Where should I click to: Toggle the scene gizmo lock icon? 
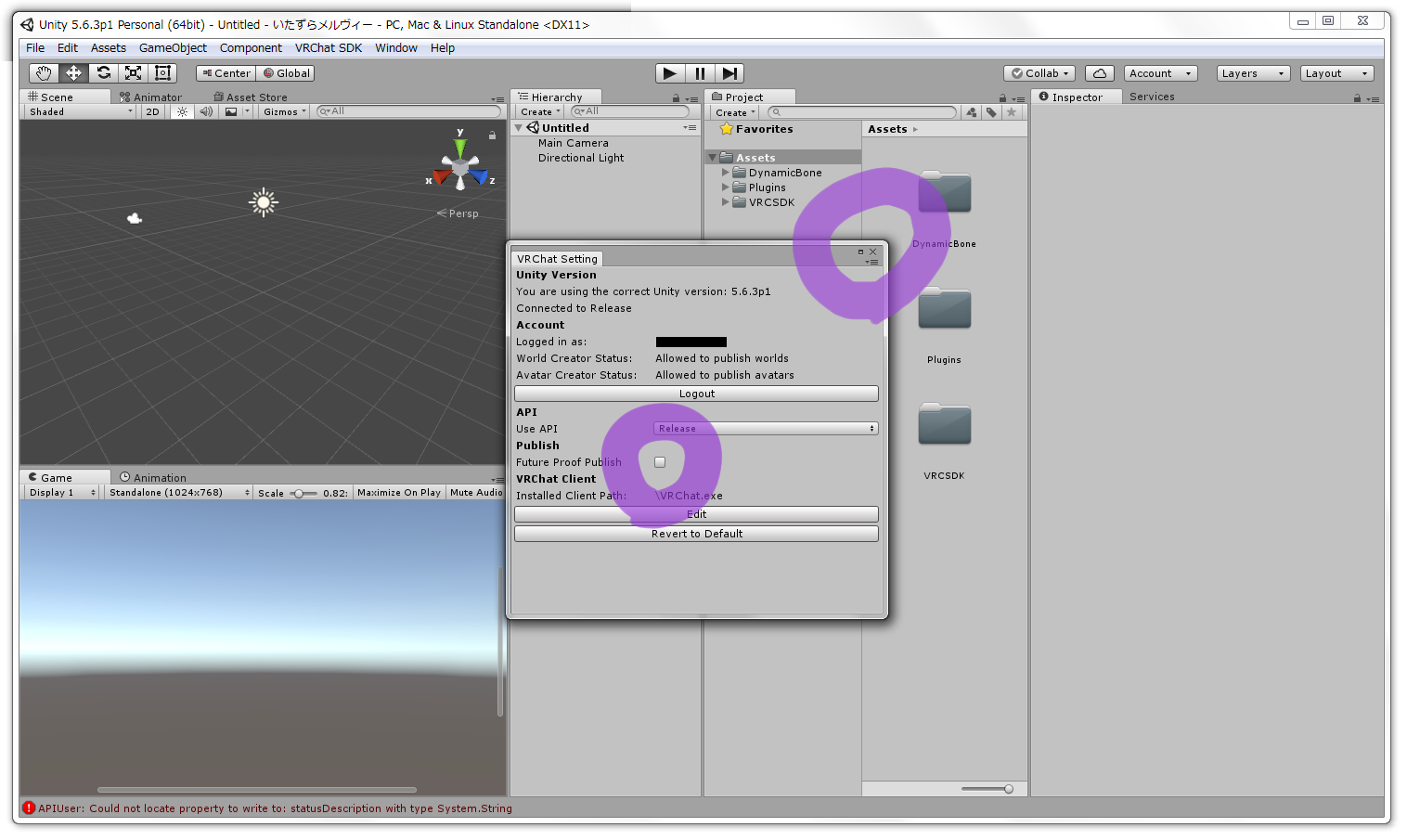pyautogui.click(x=492, y=135)
